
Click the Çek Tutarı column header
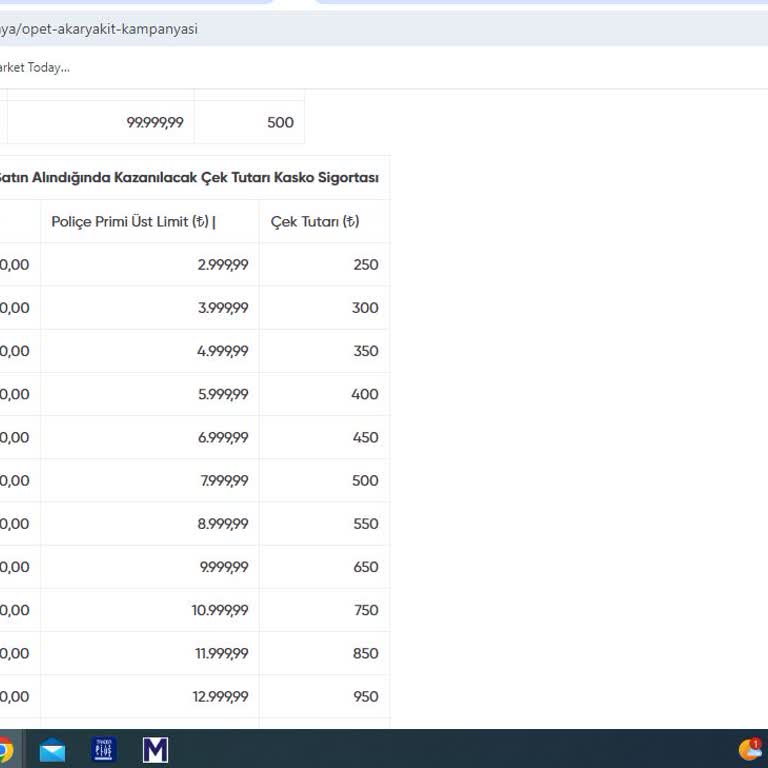pyautogui.click(x=315, y=222)
